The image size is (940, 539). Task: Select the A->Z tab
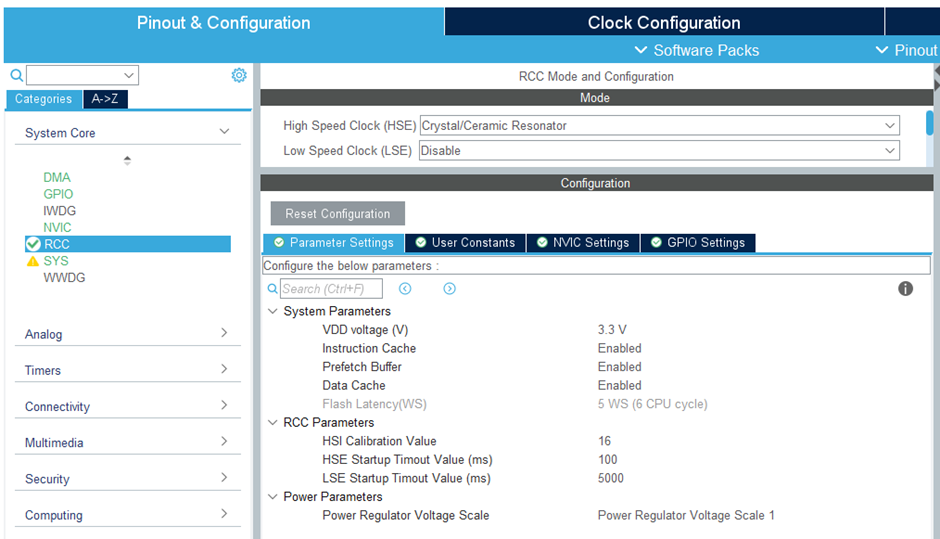105,99
